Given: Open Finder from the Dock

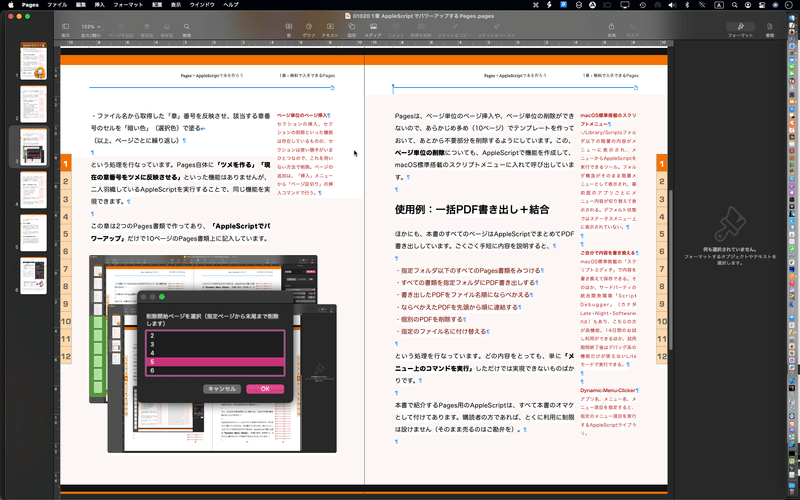Looking at the screenshot, I should [792, 17].
